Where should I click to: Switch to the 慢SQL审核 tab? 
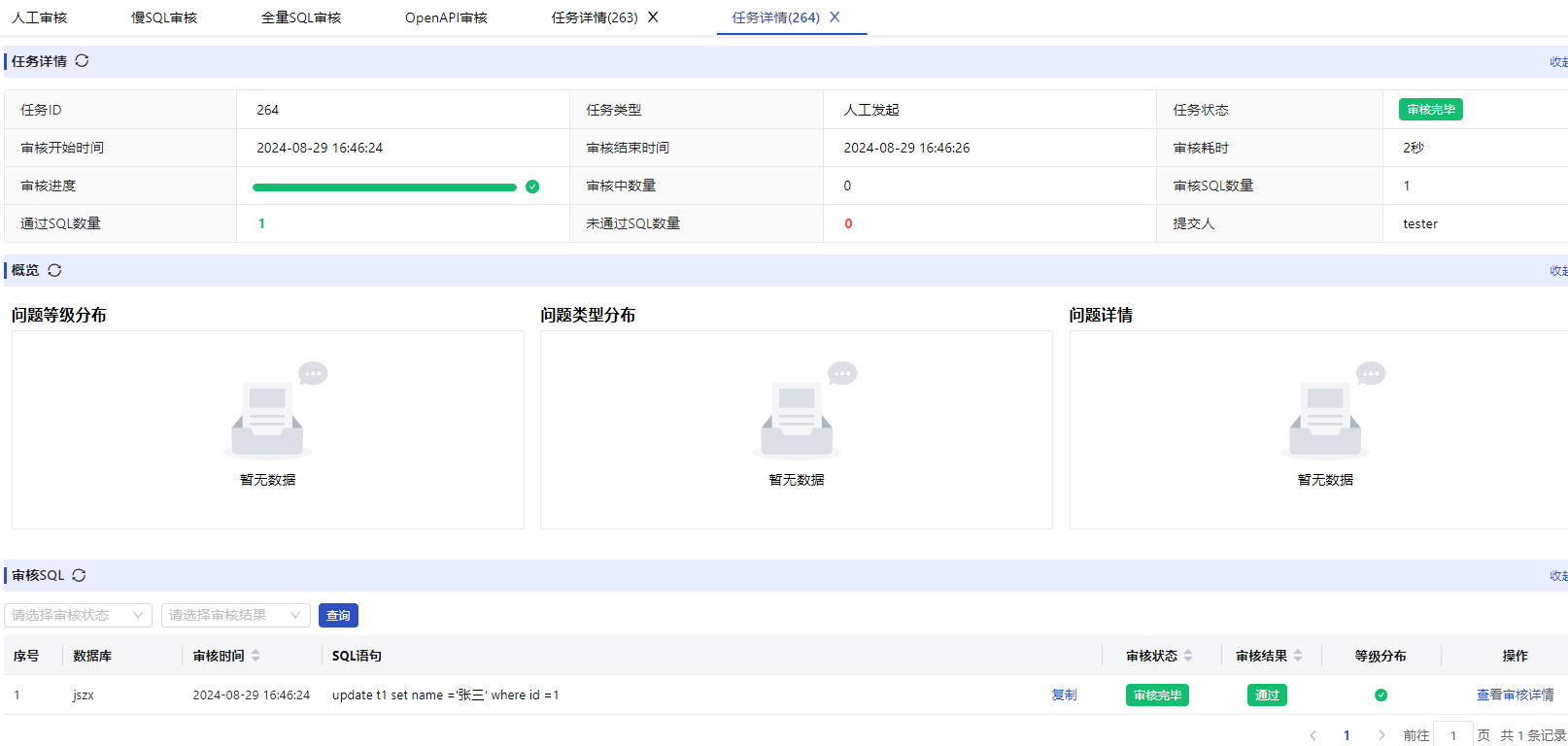click(164, 17)
